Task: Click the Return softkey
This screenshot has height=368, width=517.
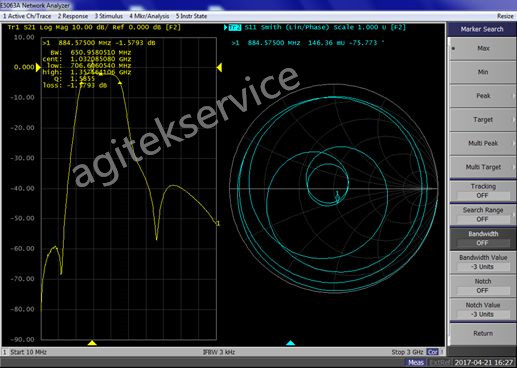Action: pyautogui.click(x=483, y=333)
